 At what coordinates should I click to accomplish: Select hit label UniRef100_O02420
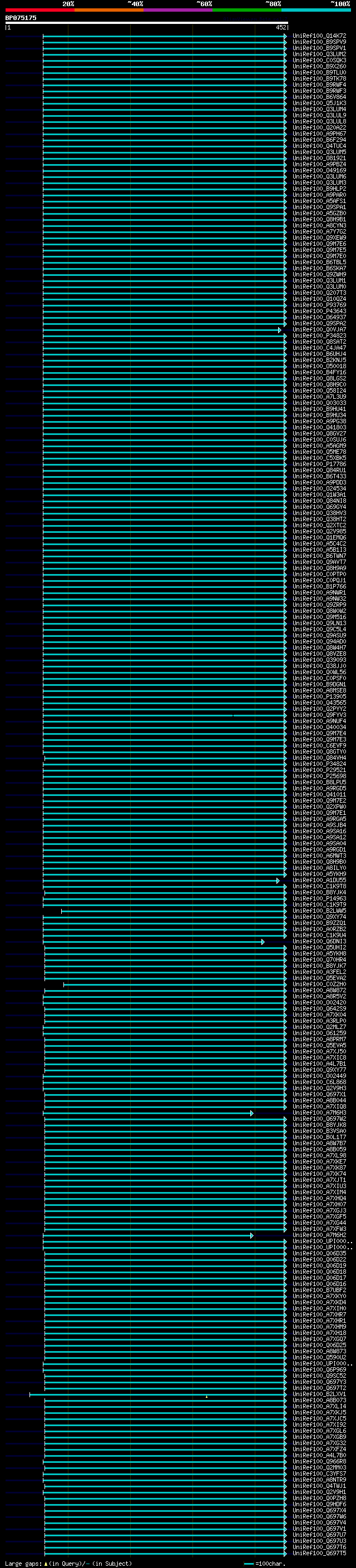tap(319, 1003)
